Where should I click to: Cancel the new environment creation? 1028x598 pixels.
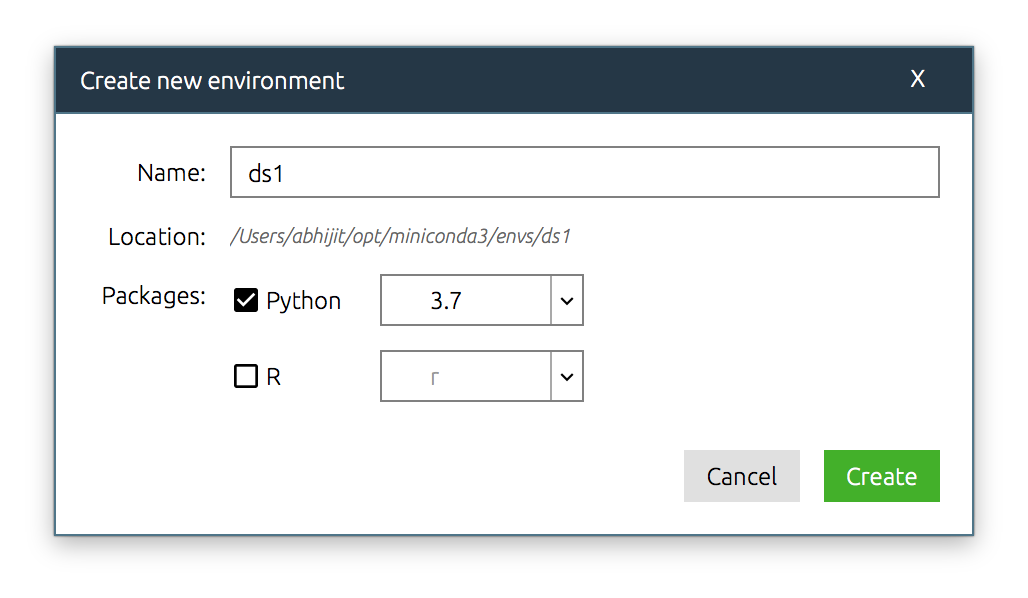pyautogui.click(x=741, y=476)
